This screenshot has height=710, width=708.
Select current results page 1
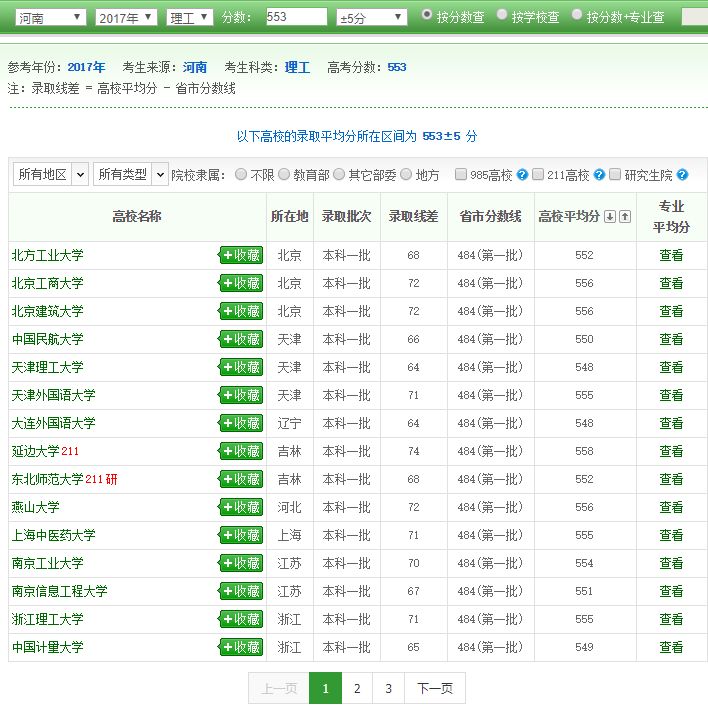coord(325,688)
